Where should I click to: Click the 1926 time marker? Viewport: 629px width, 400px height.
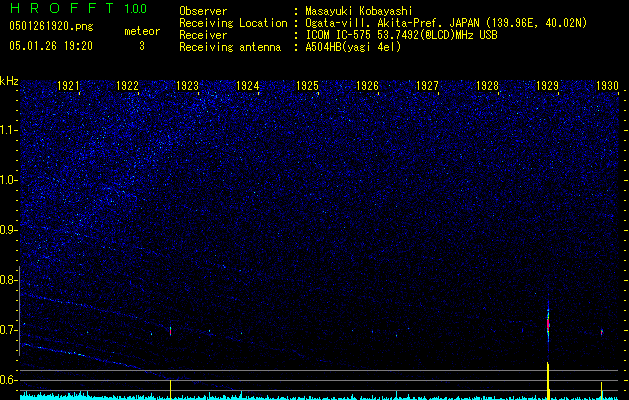tap(367, 85)
